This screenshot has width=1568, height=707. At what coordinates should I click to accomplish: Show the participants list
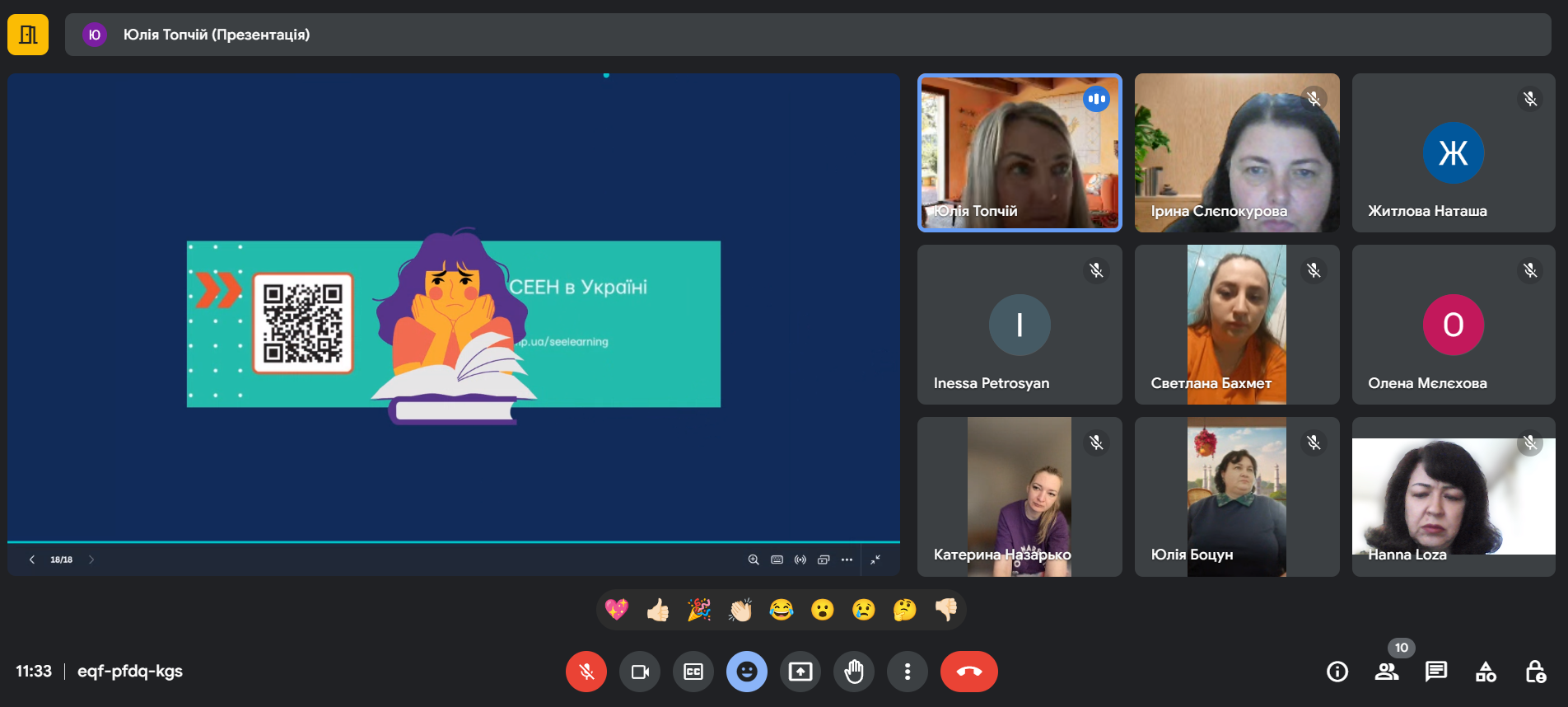(1387, 672)
